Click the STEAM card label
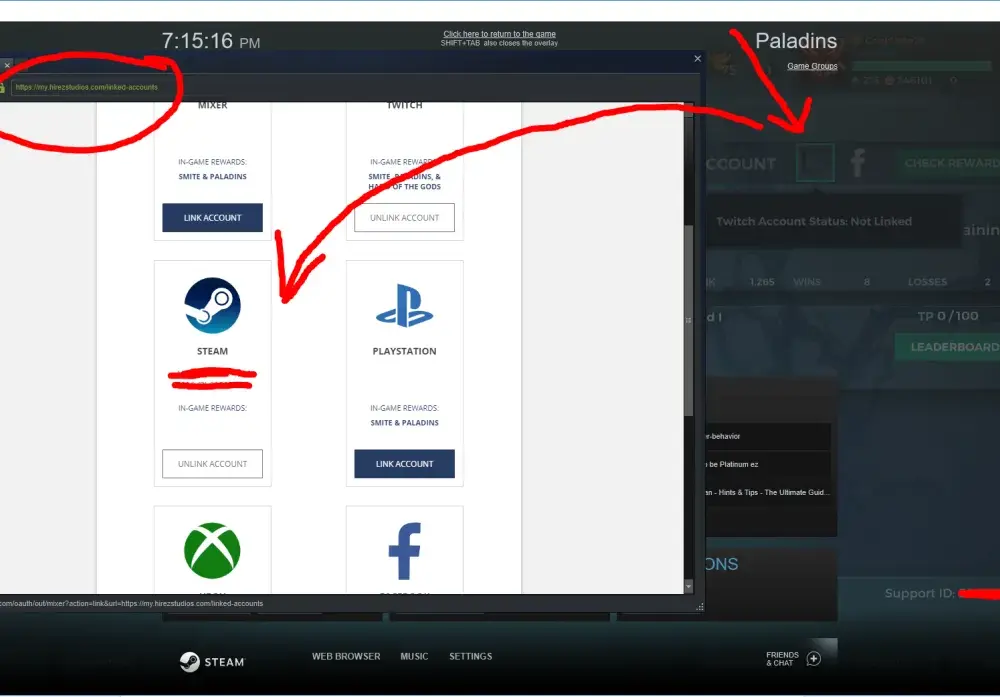 [212, 351]
